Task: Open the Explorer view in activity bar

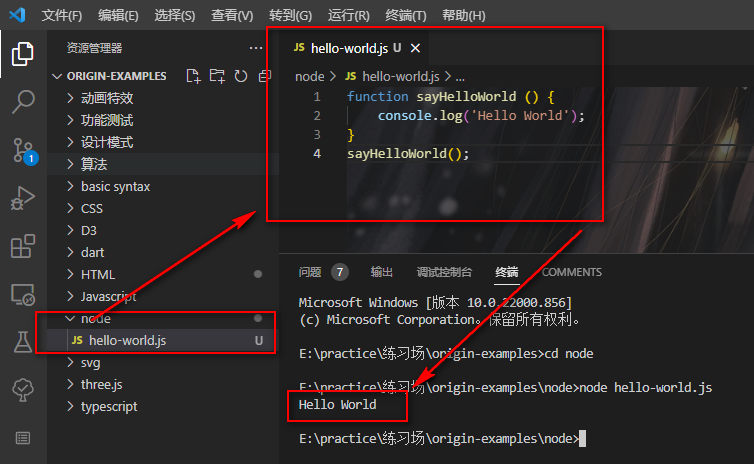Action: click(23, 54)
